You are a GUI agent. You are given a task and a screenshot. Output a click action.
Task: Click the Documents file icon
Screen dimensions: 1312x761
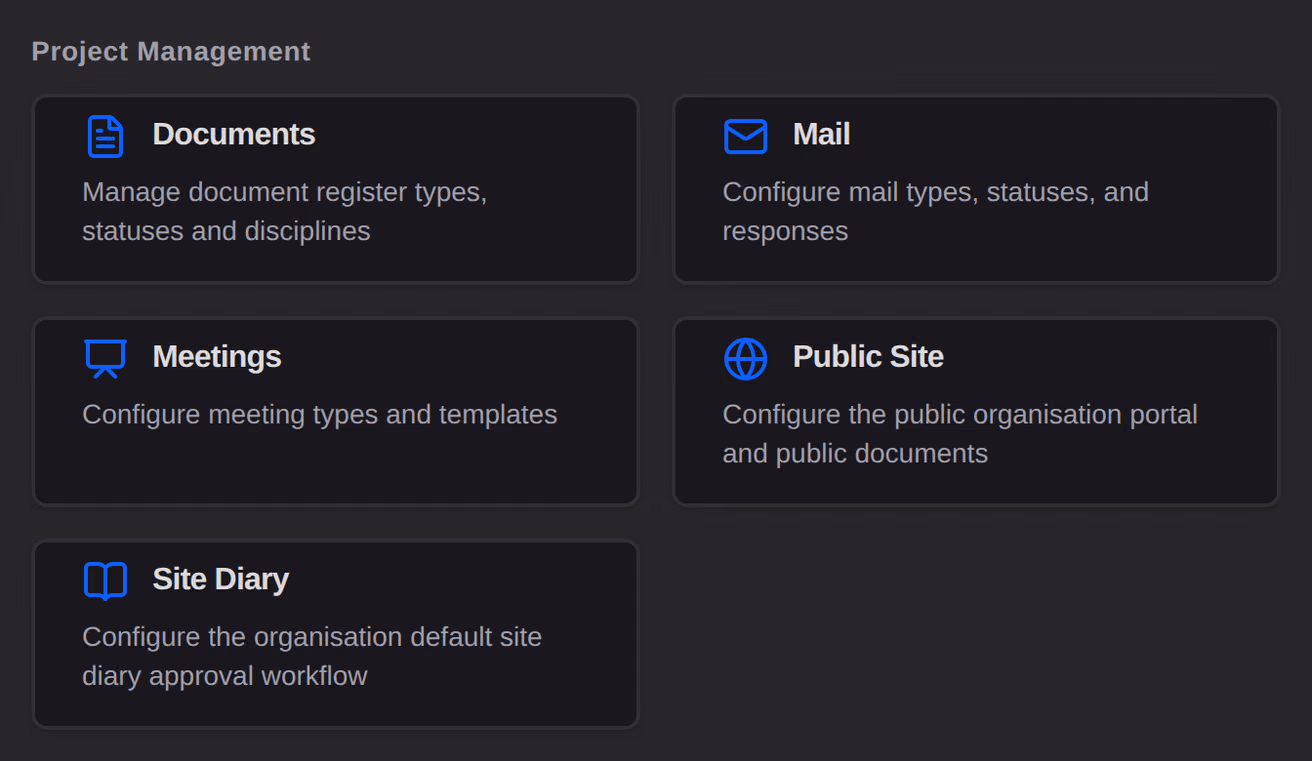pos(105,136)
